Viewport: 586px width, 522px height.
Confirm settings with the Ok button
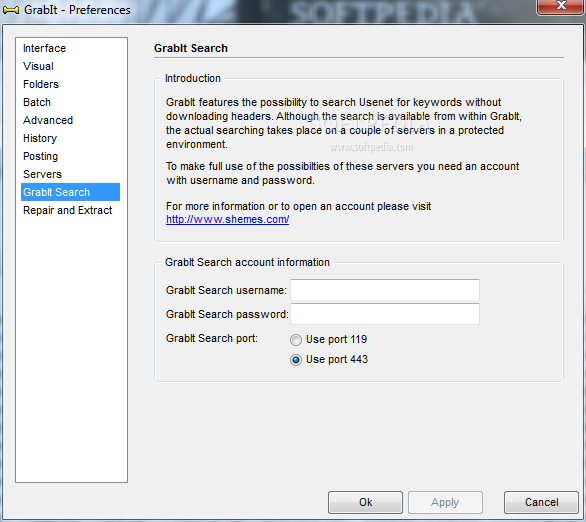[x=365, y=502]
